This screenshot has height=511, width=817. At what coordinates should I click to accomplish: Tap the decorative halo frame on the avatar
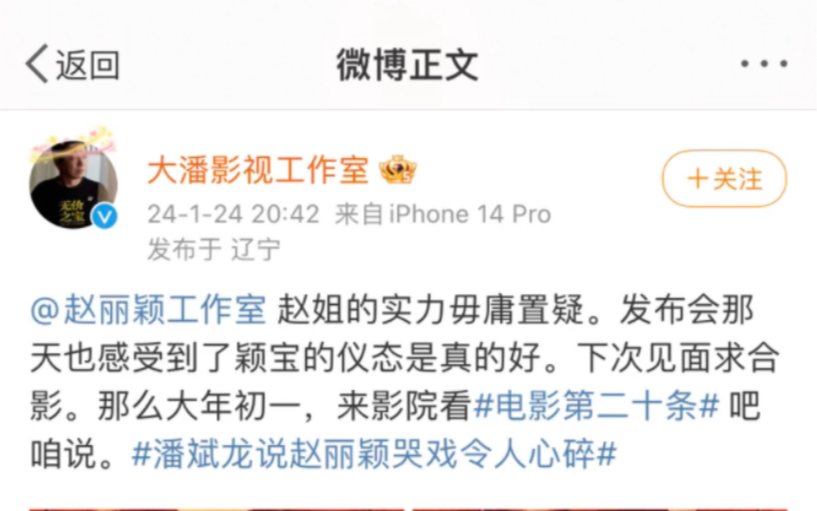pyautogui.click(x=72, y=143)
